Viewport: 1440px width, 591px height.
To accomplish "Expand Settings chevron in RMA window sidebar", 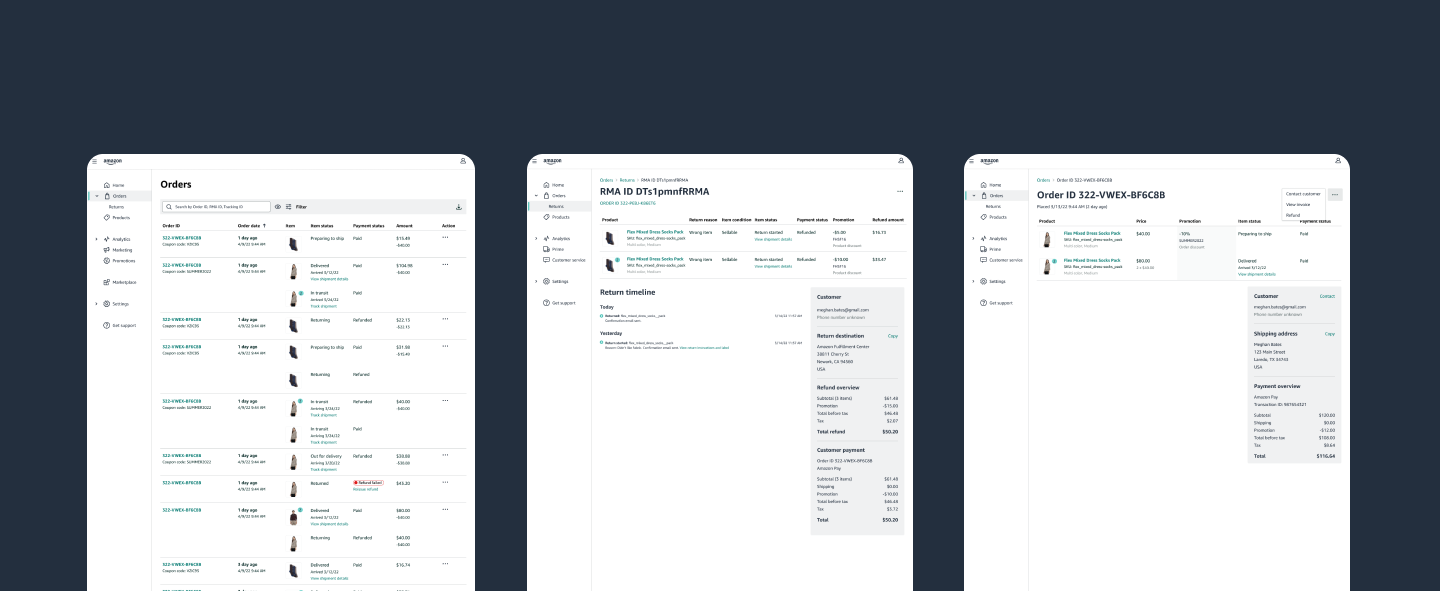I will (535, 281).
